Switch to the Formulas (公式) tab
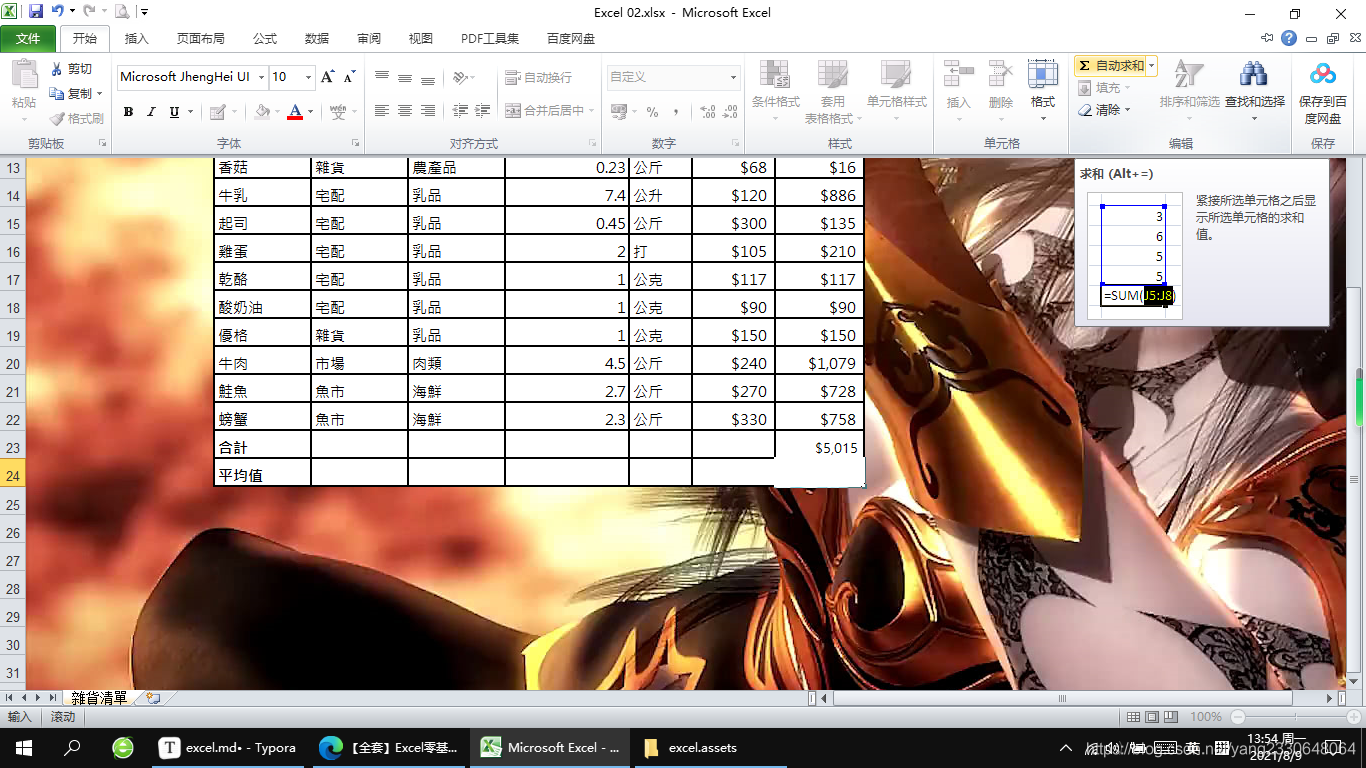This screenshot has width=1366, height=768. tap(265, 39)
